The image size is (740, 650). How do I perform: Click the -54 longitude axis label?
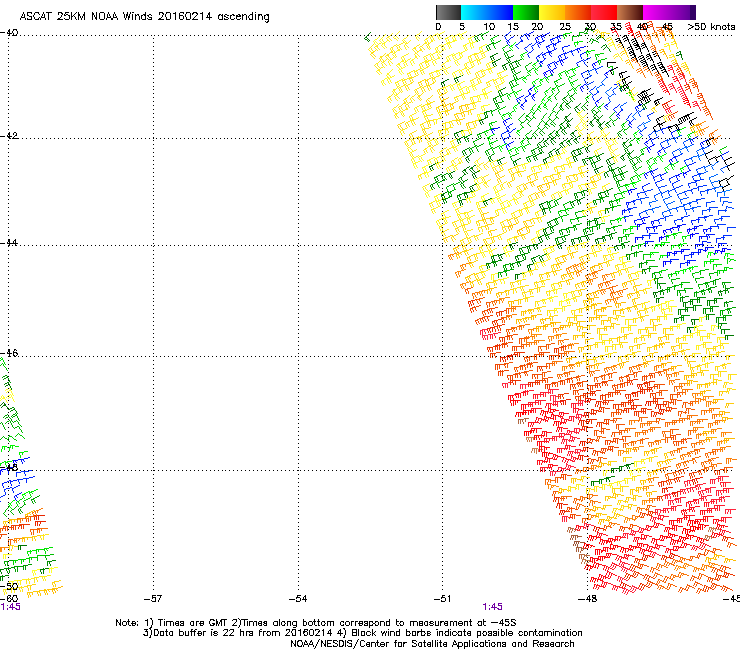[298, 599]
